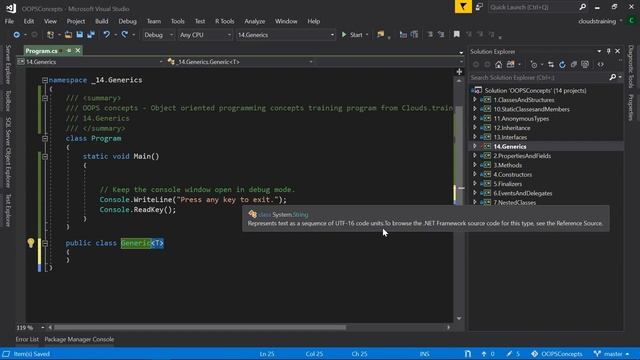Screen dimensions: 640x360
Task: Open the 14.Generics project navigation dropdown
Action: [90, 62]
